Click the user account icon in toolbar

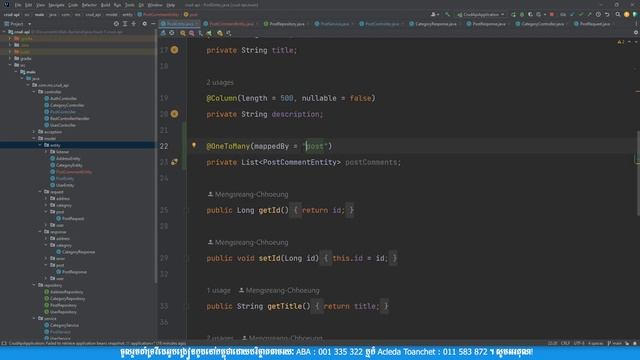(434, 15)
